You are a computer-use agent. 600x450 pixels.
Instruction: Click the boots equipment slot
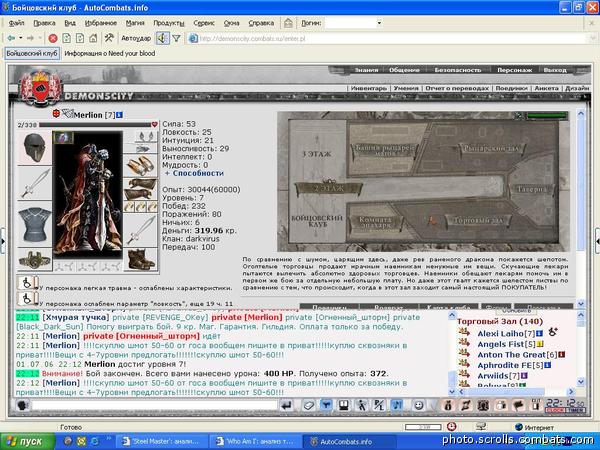tap(140, 259)
